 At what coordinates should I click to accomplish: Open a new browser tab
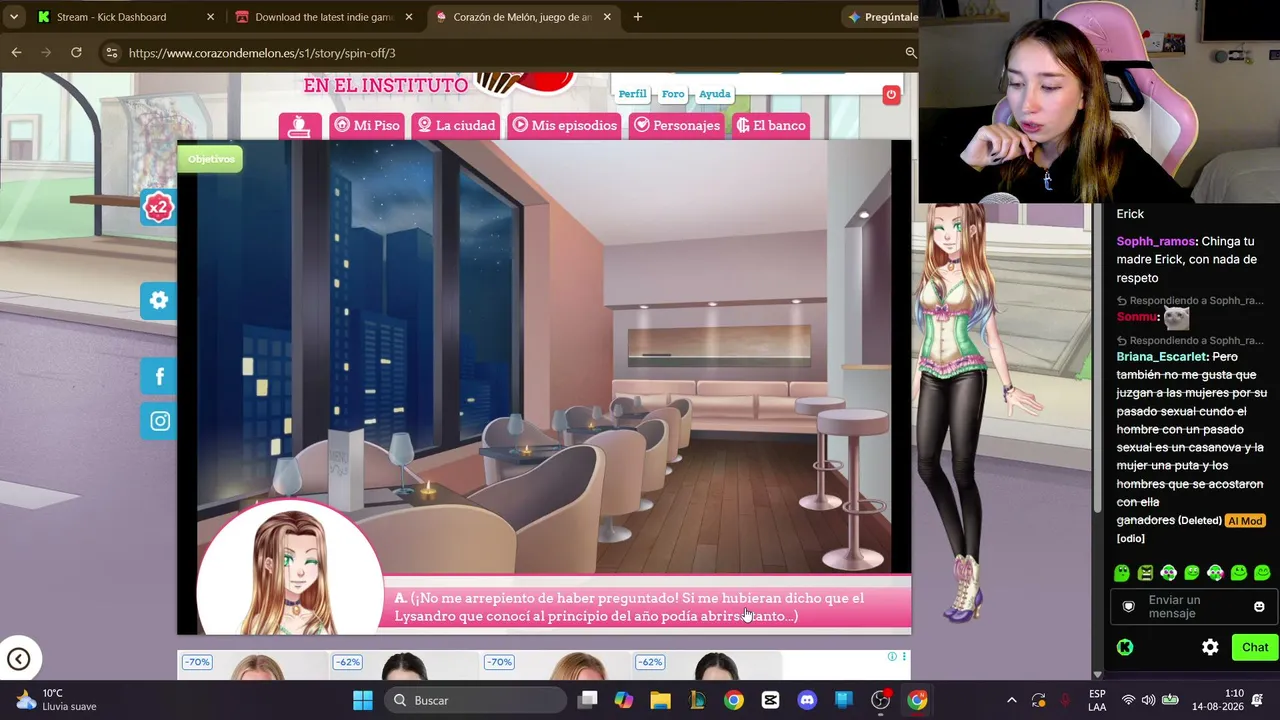(637, 17)
